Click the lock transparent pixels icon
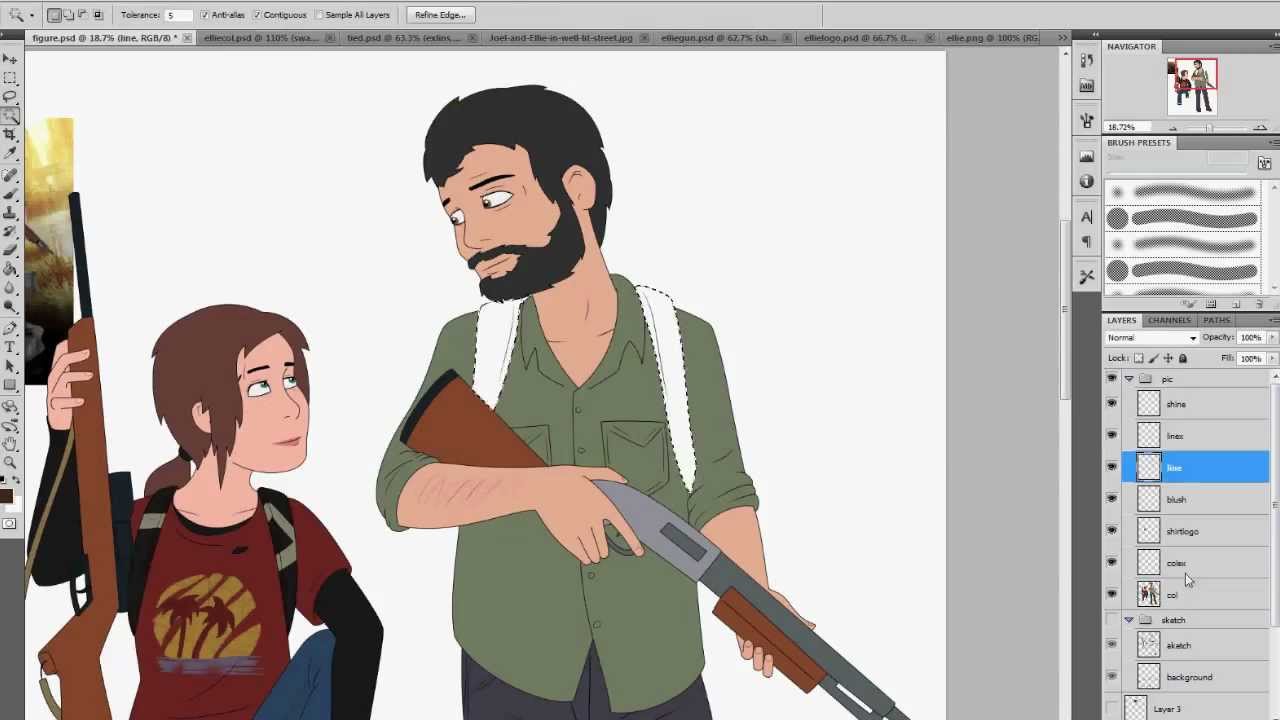Image resolution: width=1280 pixels, height=720 pixels. (x=1138, y=358)
